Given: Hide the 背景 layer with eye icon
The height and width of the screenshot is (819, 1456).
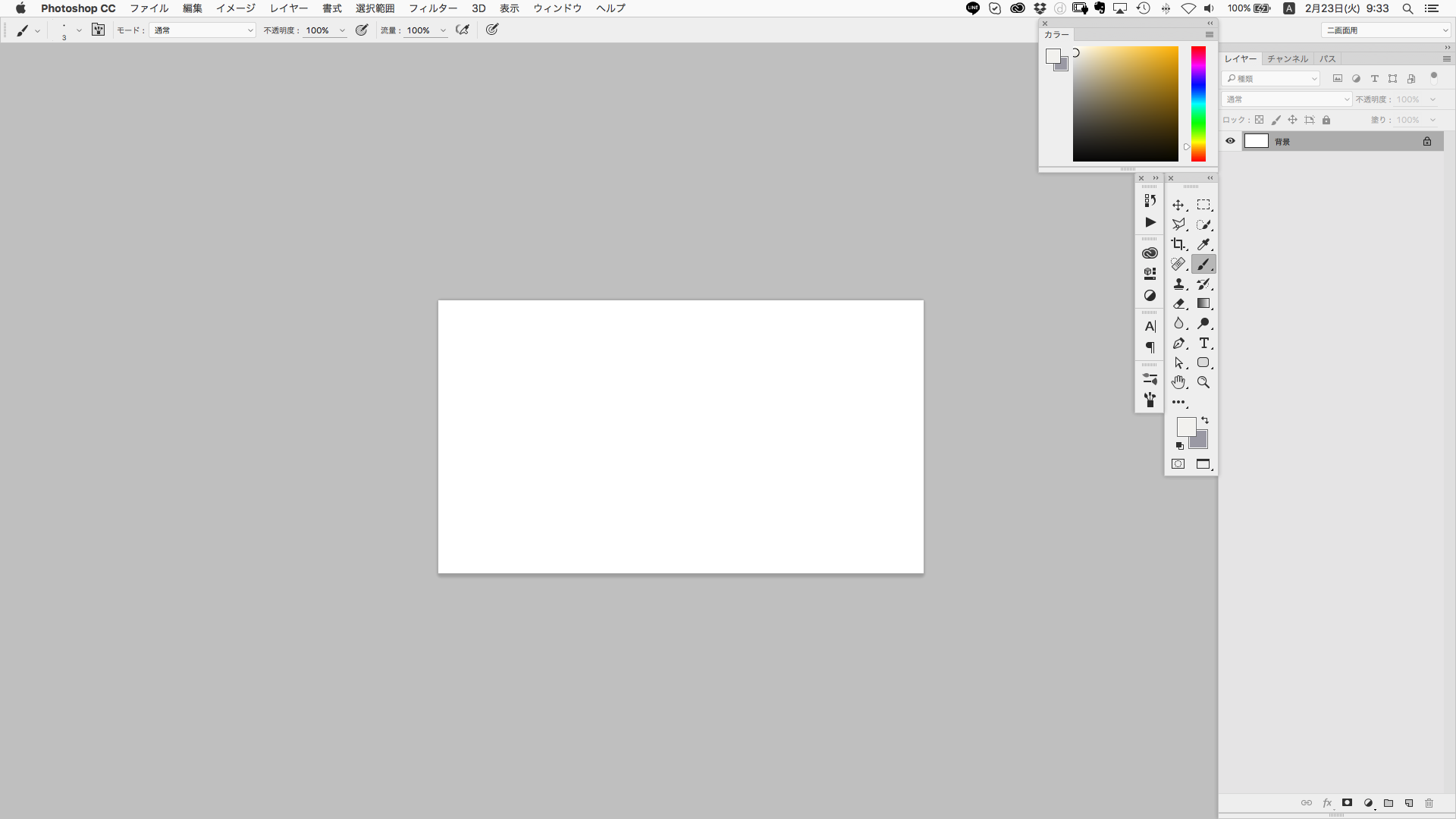Looking at the screenshot, I should point(1230,141).
